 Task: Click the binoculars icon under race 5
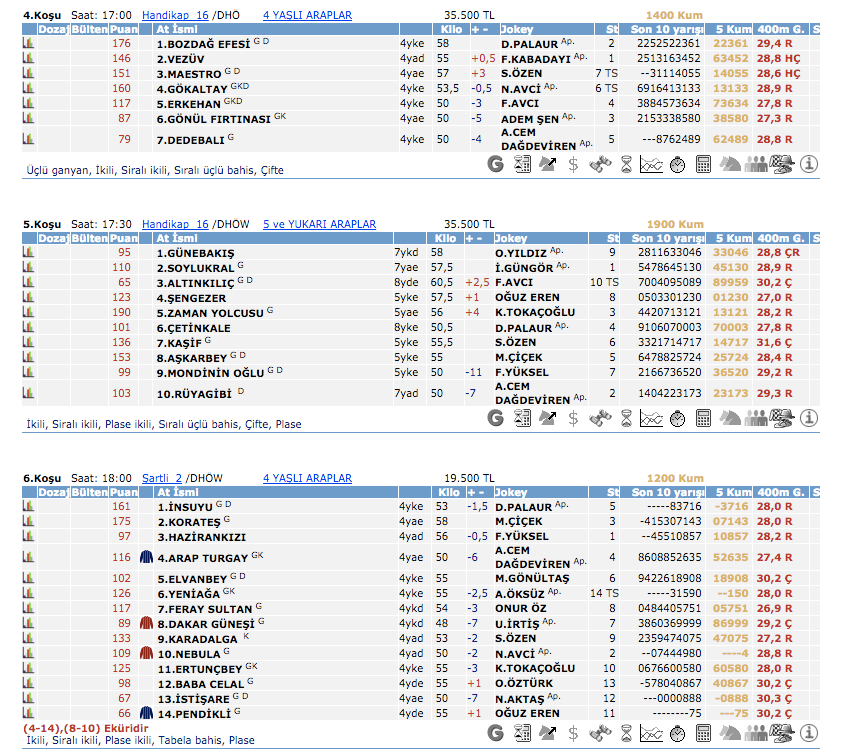tap(600, 418)
